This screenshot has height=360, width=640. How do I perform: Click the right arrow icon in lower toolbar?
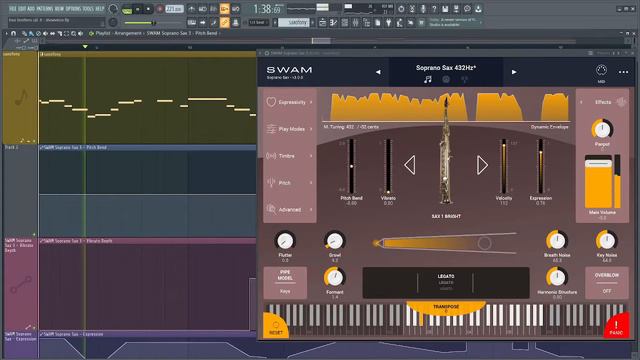coord(202,22)
